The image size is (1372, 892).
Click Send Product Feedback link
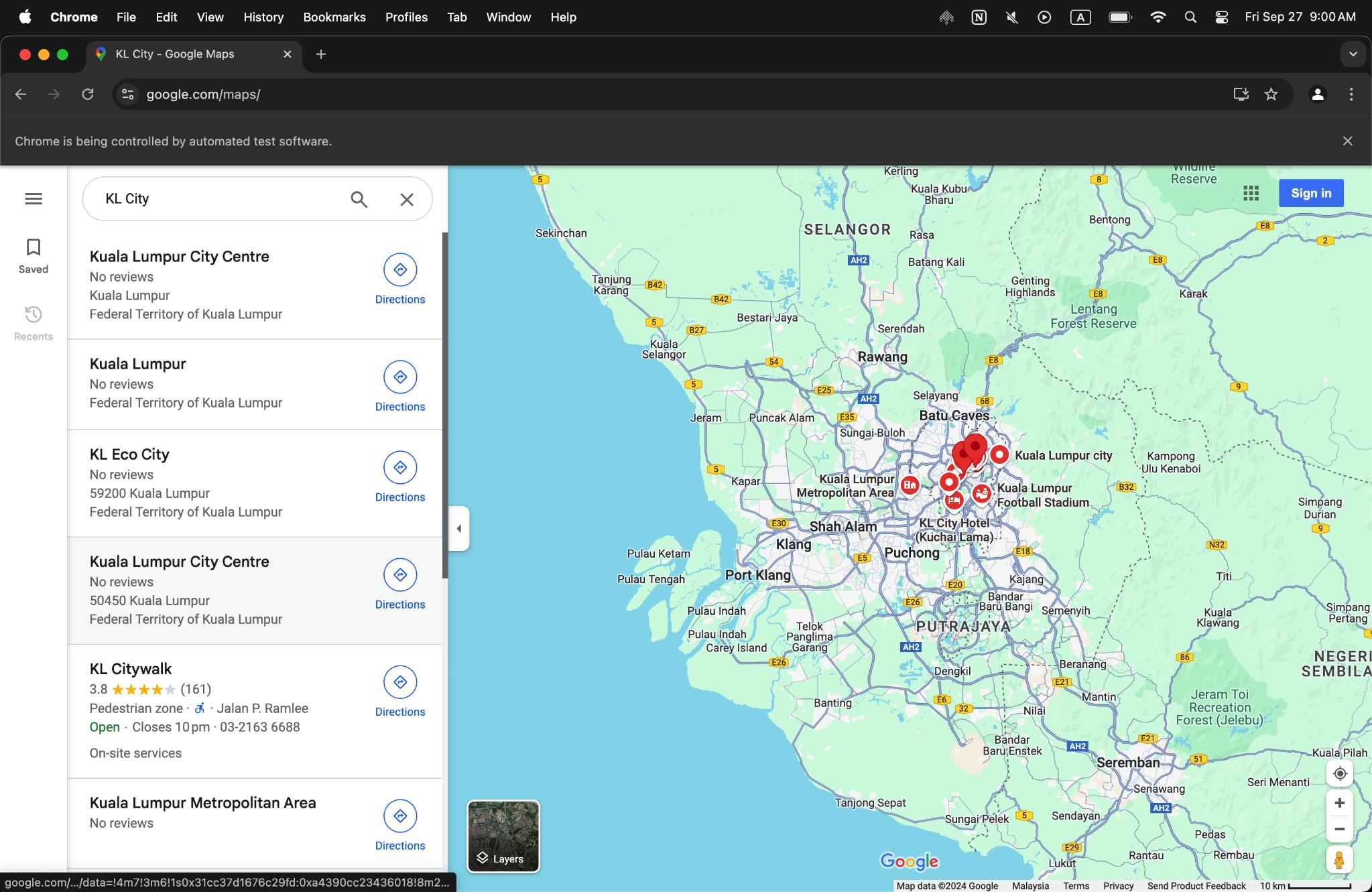[1196, 886]
